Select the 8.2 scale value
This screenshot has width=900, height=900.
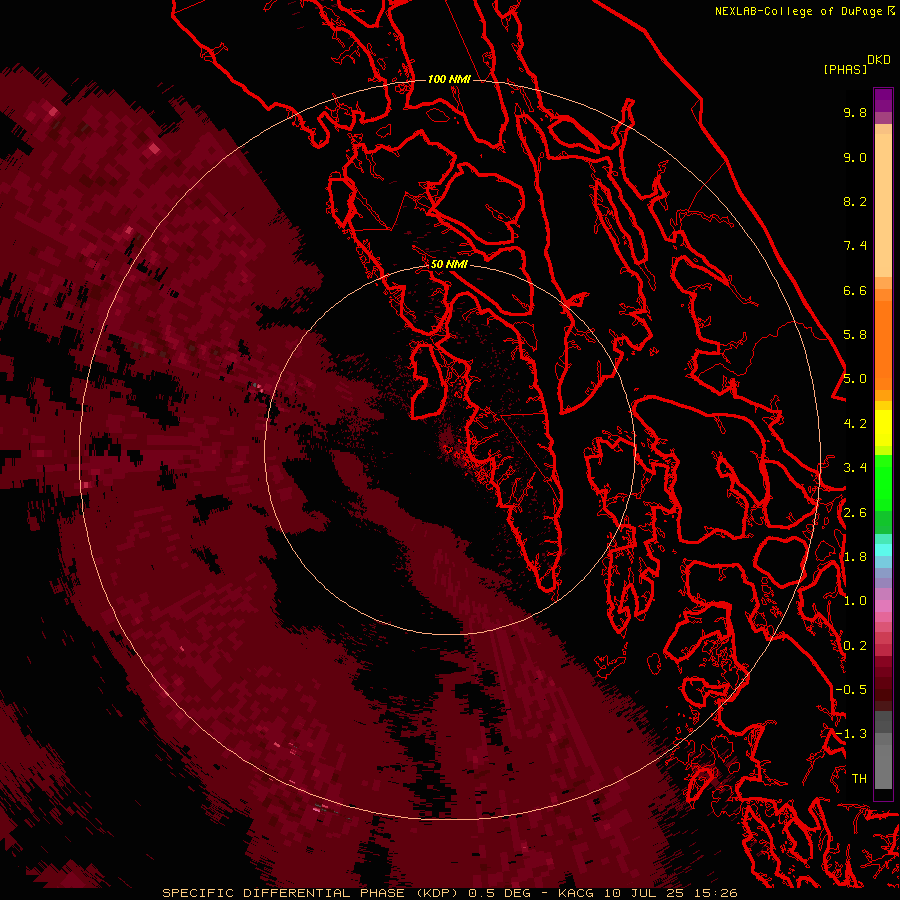pos(855,201)
